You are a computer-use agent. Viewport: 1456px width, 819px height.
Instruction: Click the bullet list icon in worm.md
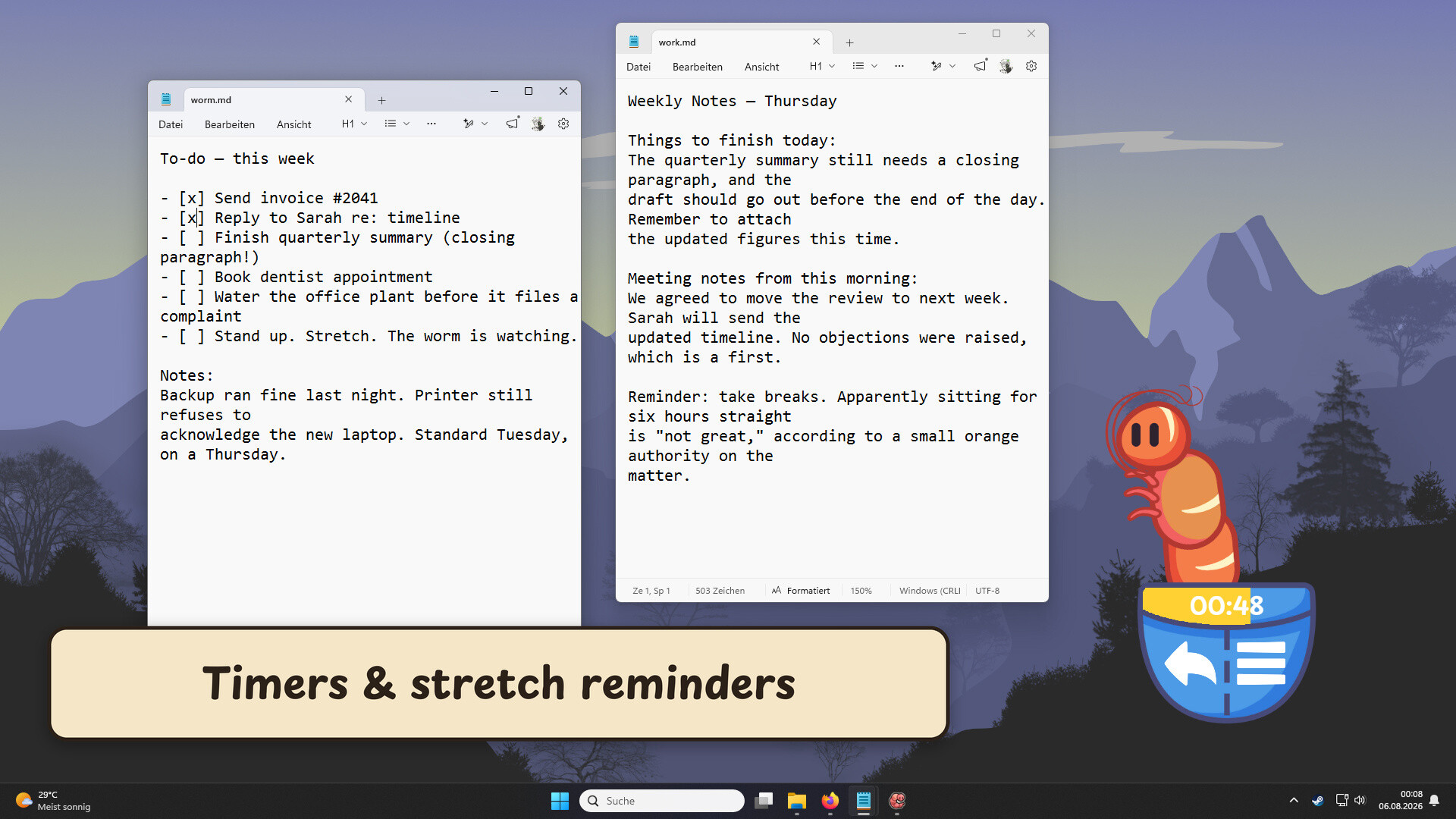click(390, 124)
